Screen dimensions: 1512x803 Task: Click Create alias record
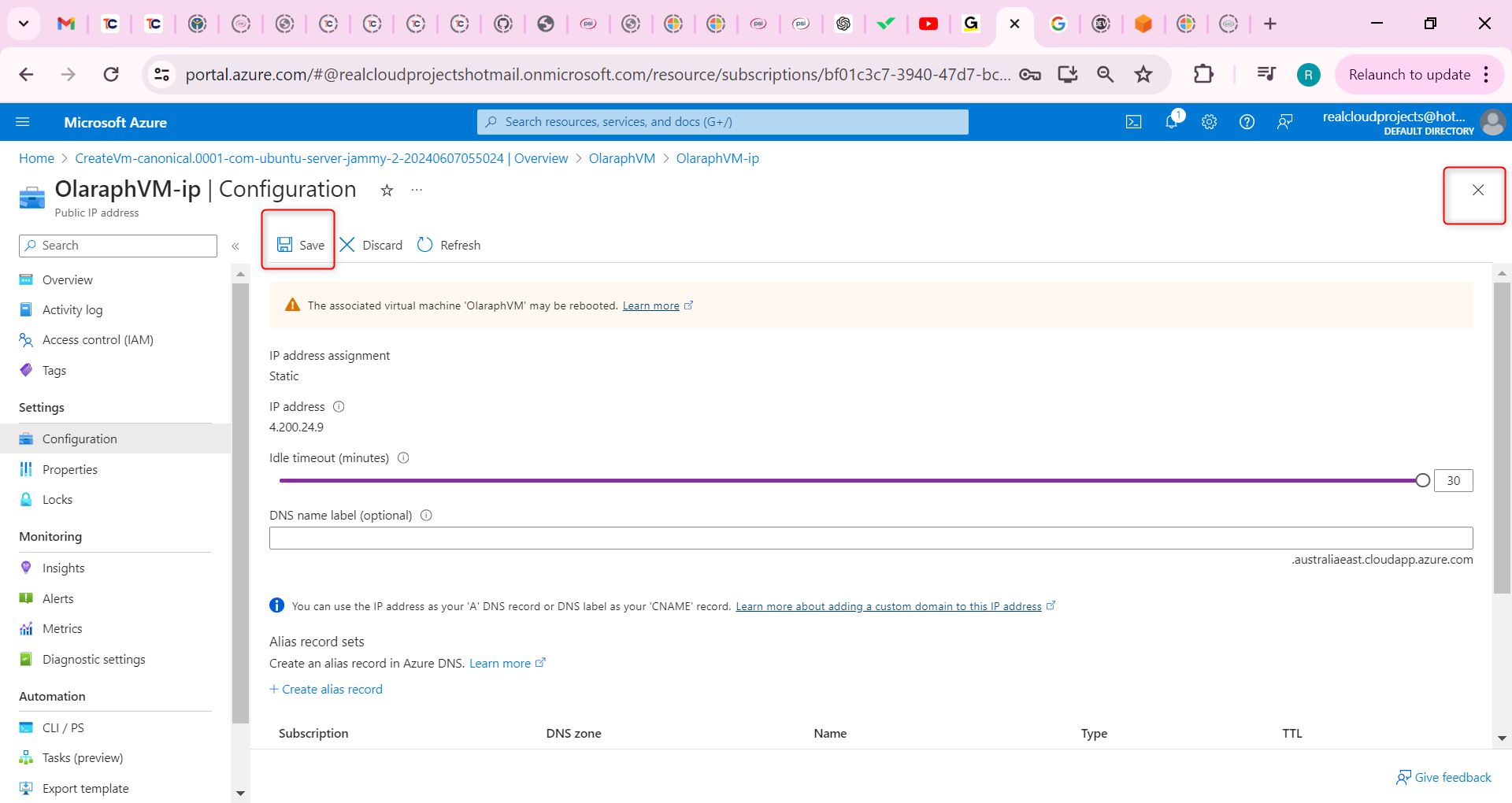coord(326,690)
